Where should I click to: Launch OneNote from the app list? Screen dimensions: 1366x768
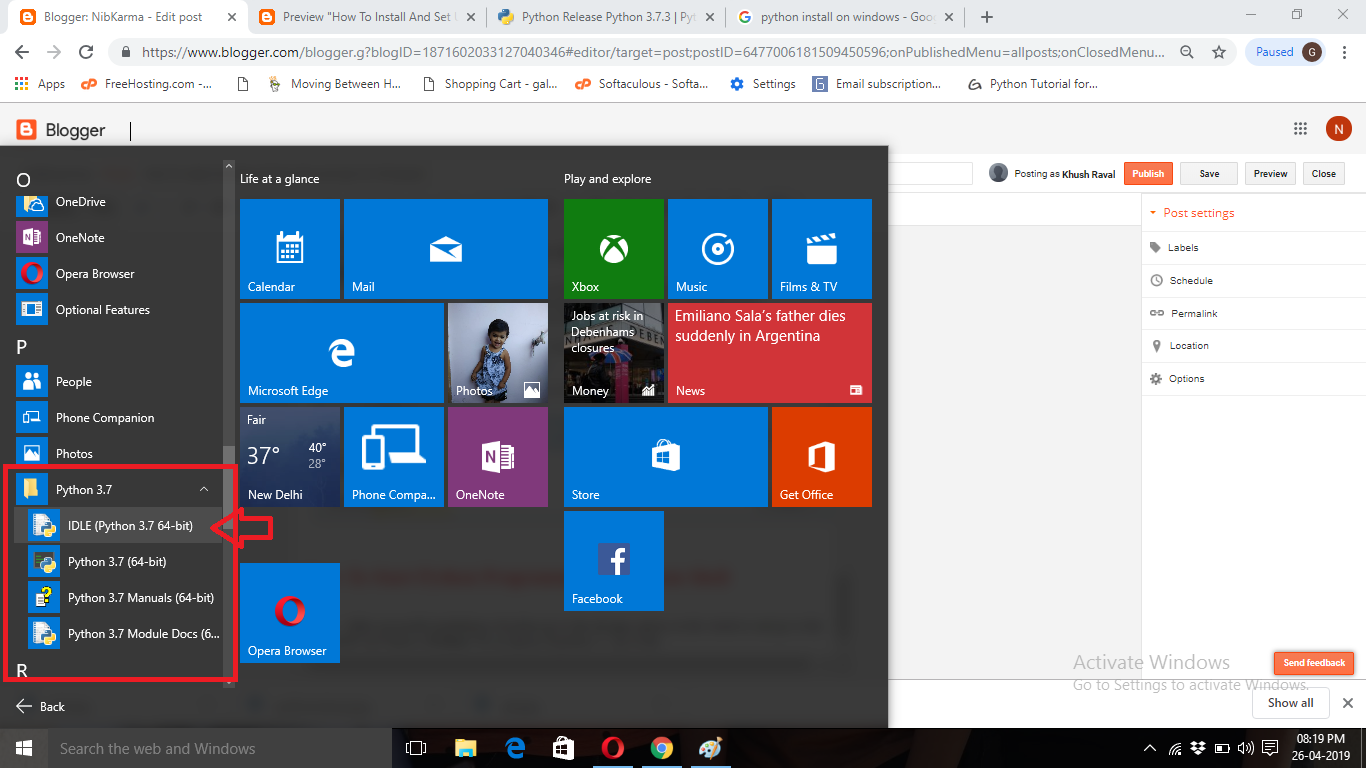(x=118, y=238)
